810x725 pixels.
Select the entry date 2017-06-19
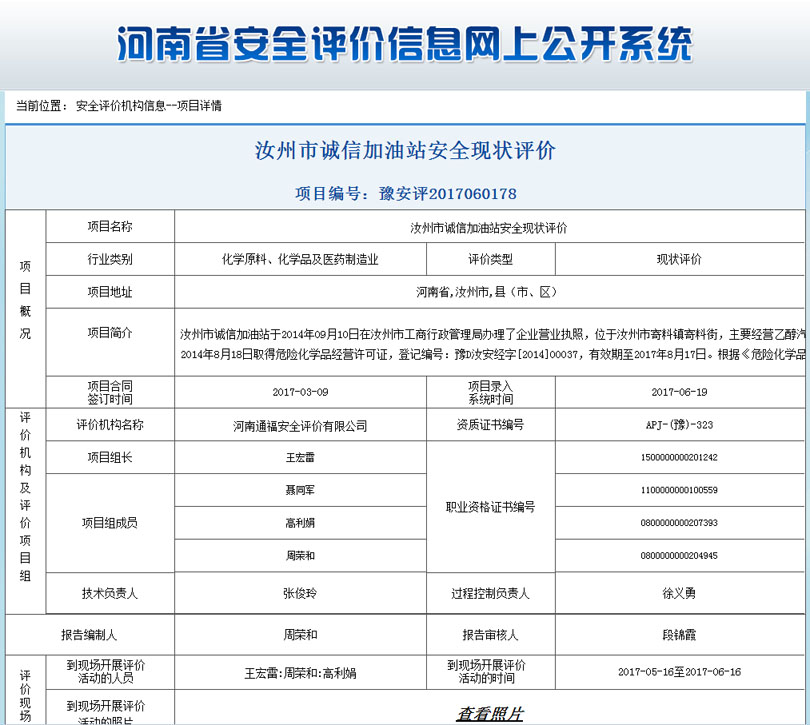pyautogui.click(x=679, y=392)
